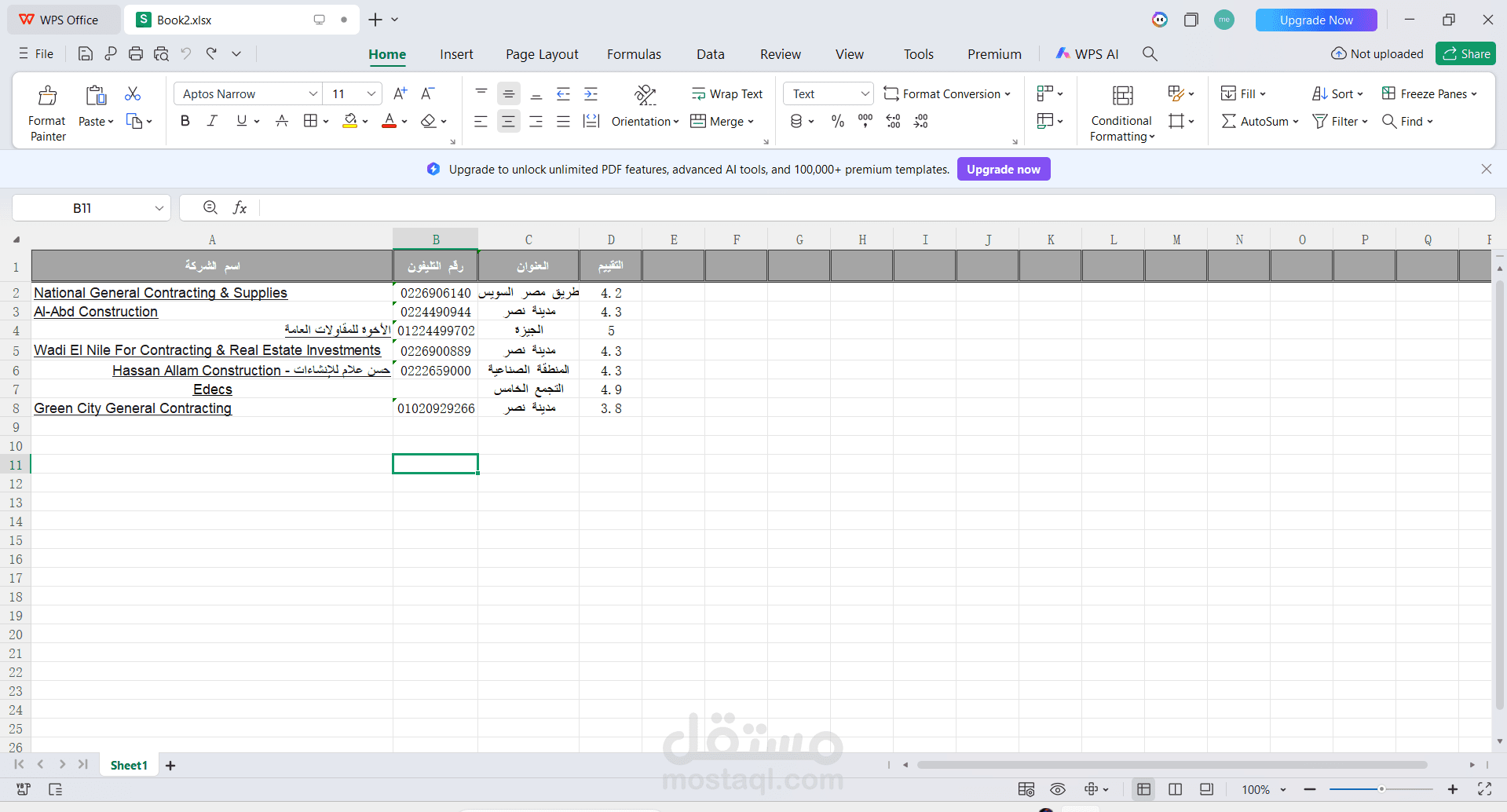The image size is (1507, 812).
Task: Click the Decrease Indent icon
Action: click(x=563, y=94)
